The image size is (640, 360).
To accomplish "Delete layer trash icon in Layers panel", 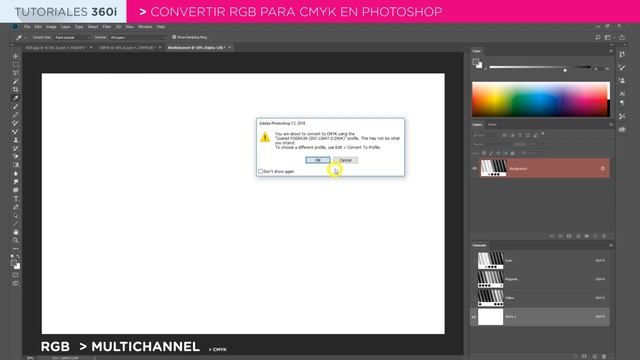I will 604,236.
